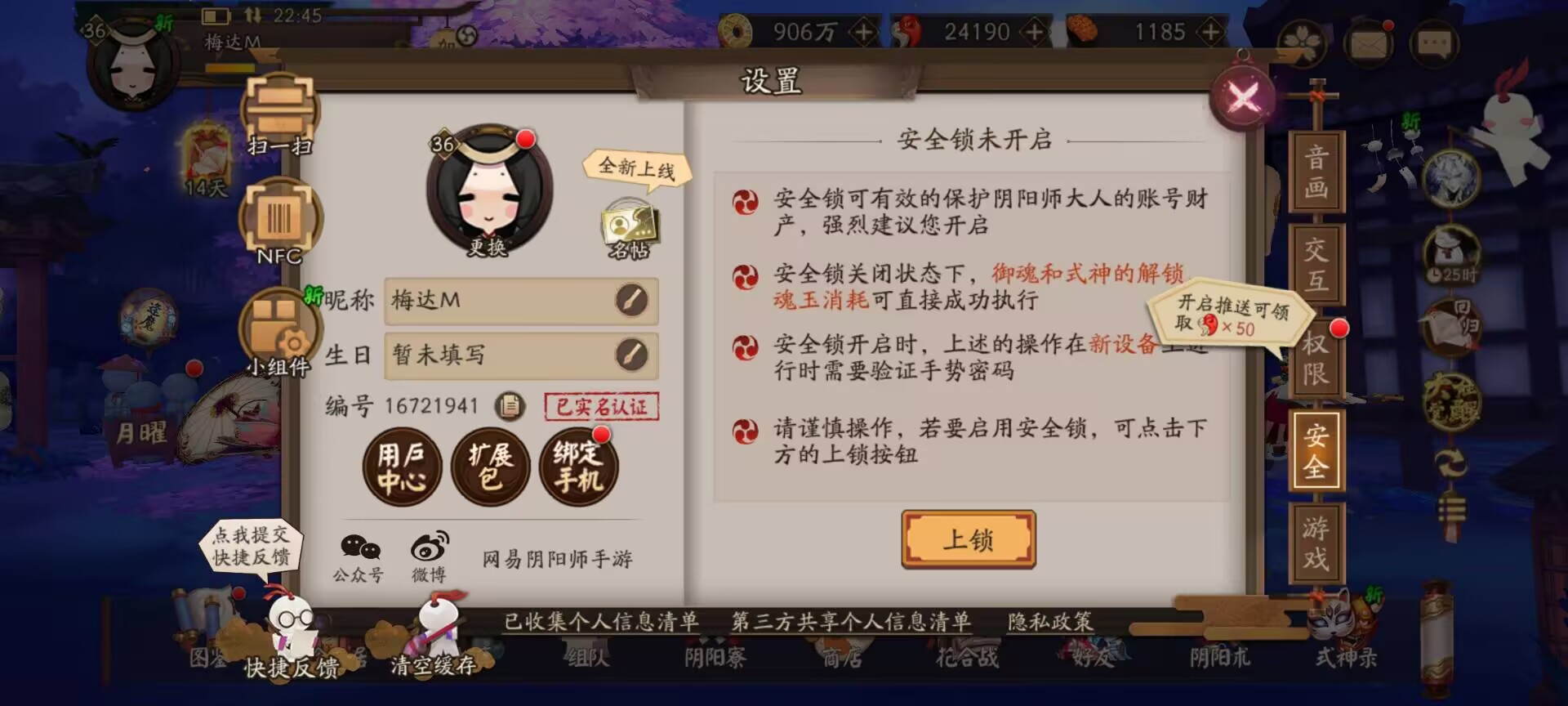Open the 微博 Weibo icon
The image size is (1568, 706).
coord(430,556)
